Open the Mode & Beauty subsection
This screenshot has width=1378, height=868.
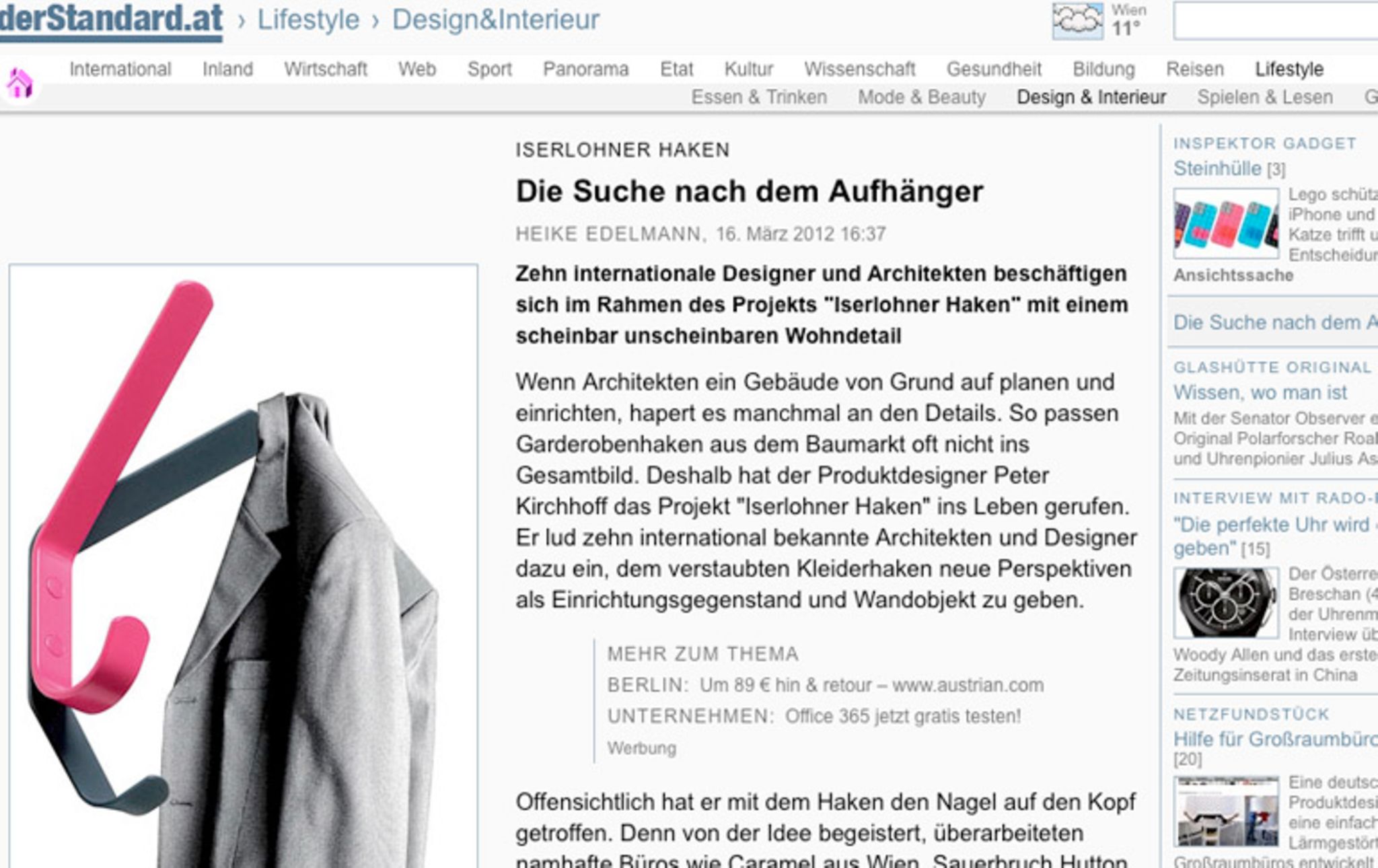click(922, 98)
